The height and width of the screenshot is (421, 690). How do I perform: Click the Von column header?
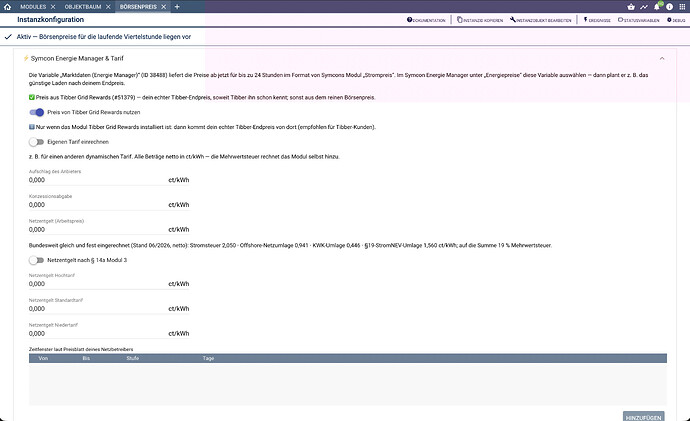(x=43, y=359)
